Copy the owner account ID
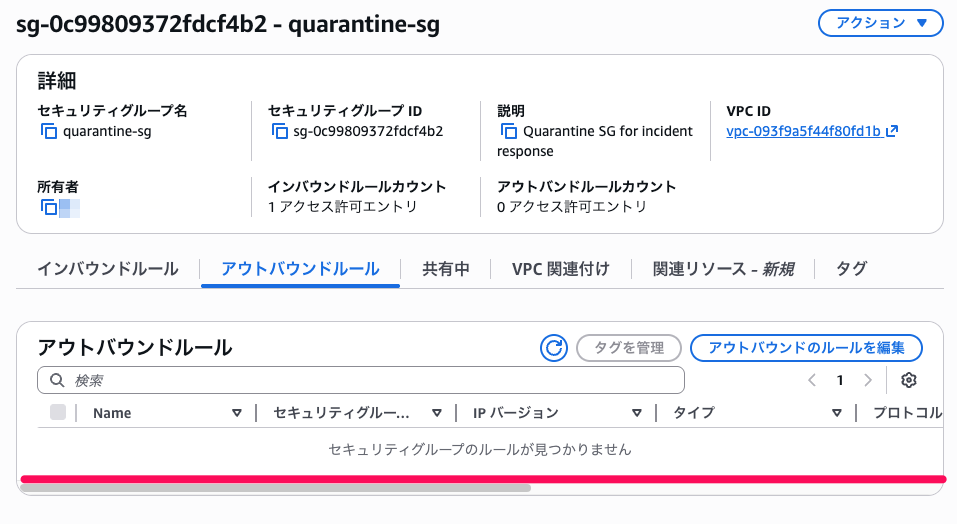Screen dimensions: 957x524 click(48, 207)
